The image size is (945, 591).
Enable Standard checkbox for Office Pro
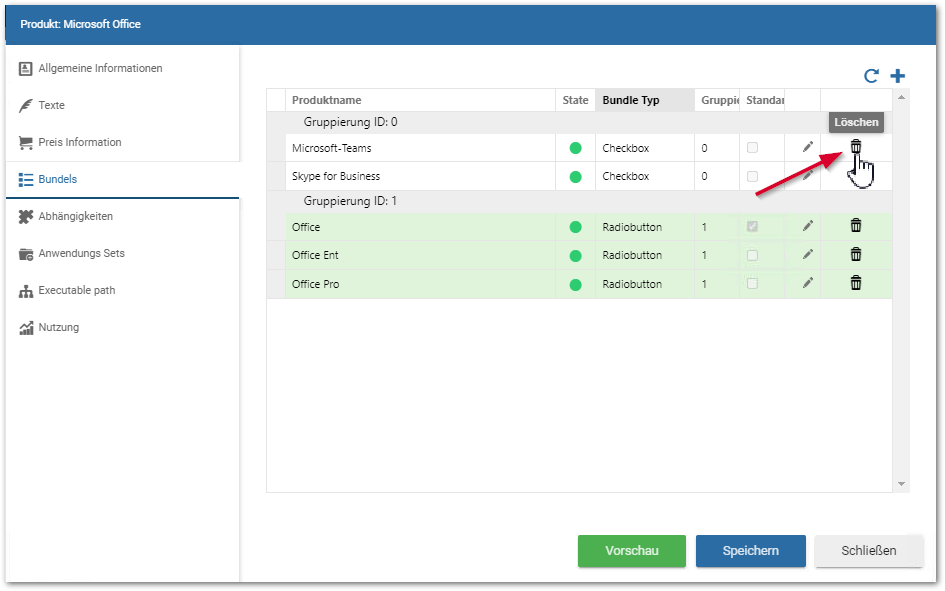752,283
